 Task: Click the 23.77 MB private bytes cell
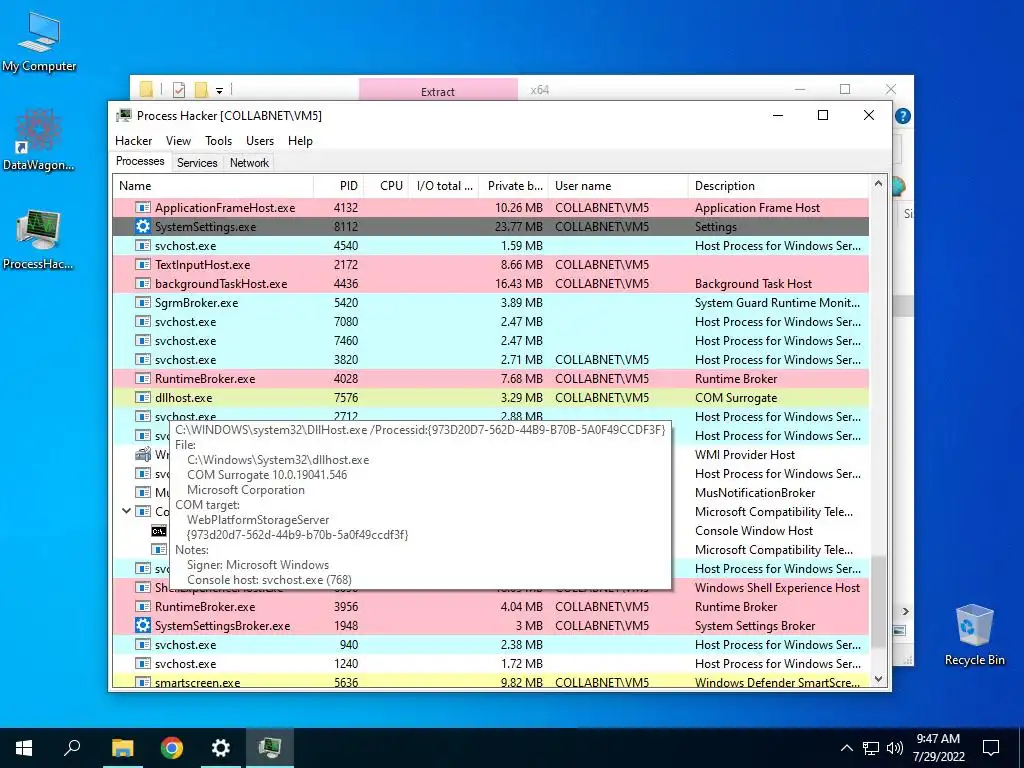(519, 227)
